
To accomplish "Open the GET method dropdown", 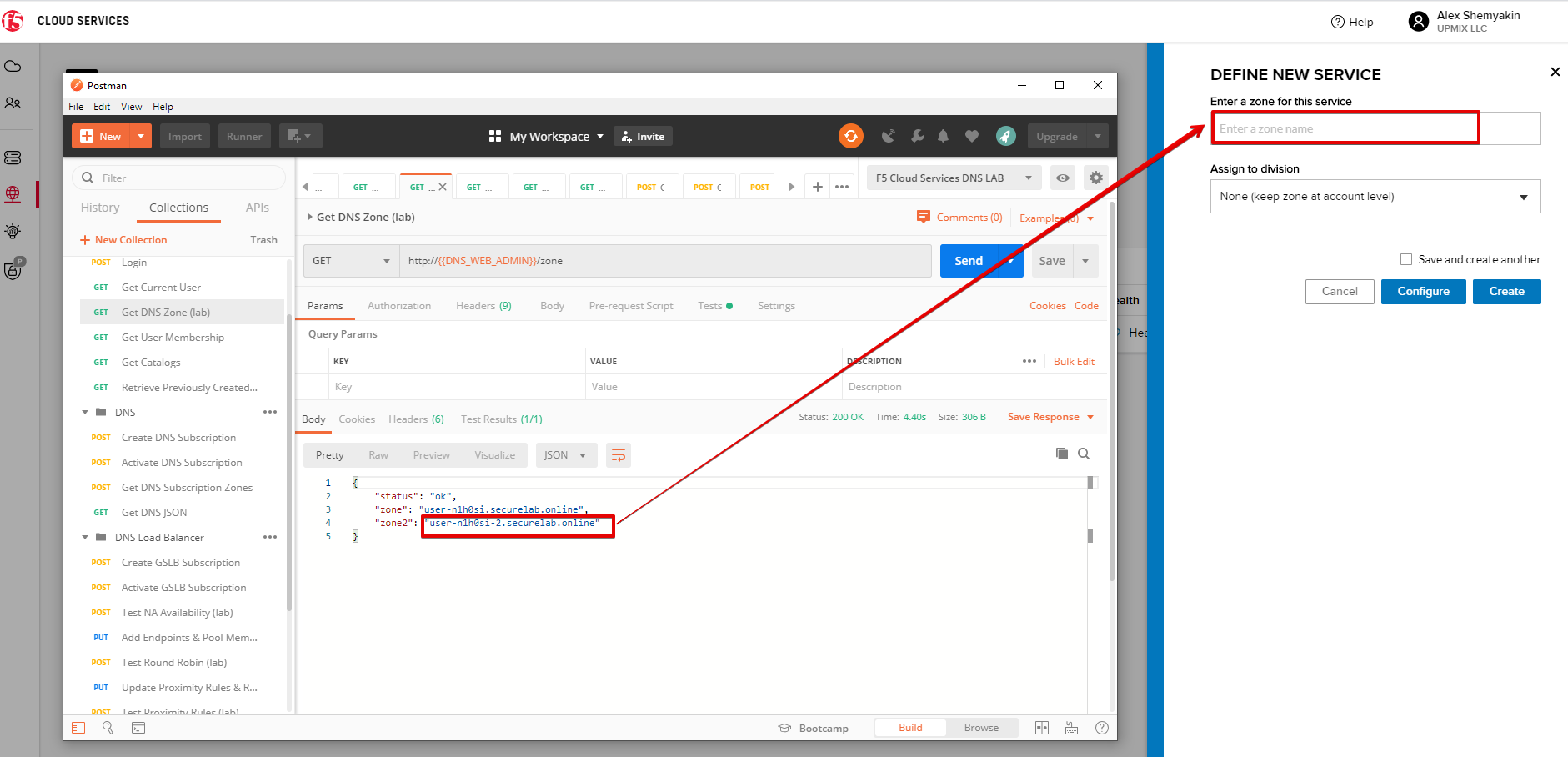I will [351, 261].
